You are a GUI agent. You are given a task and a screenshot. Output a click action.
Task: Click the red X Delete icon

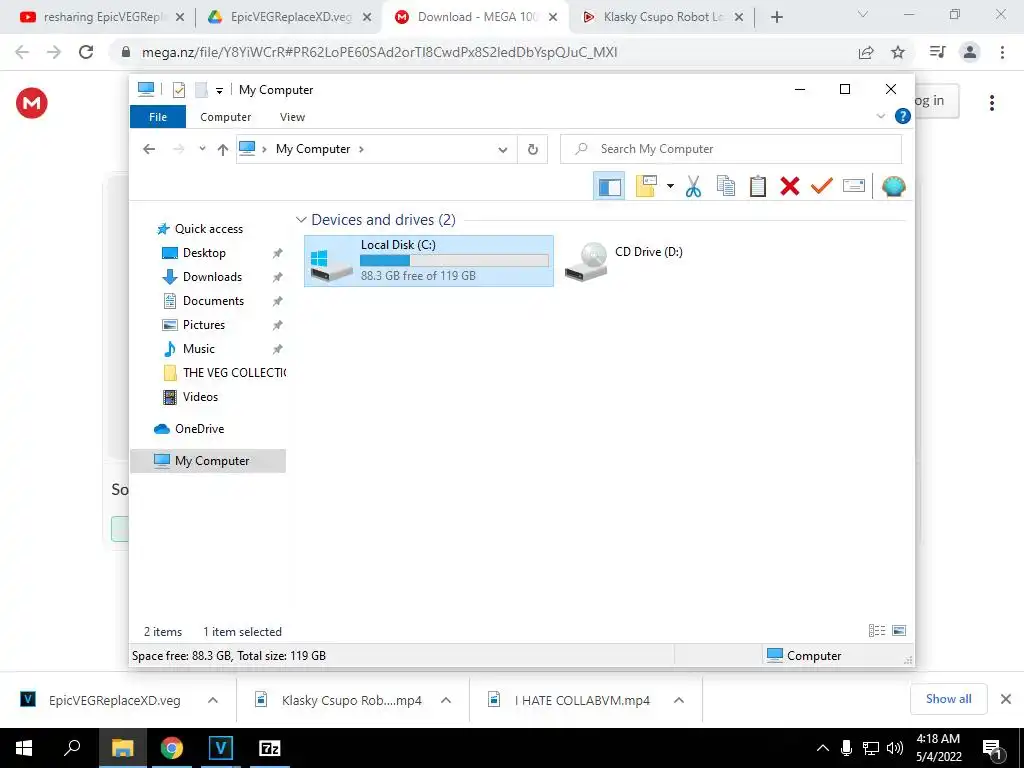790,186
